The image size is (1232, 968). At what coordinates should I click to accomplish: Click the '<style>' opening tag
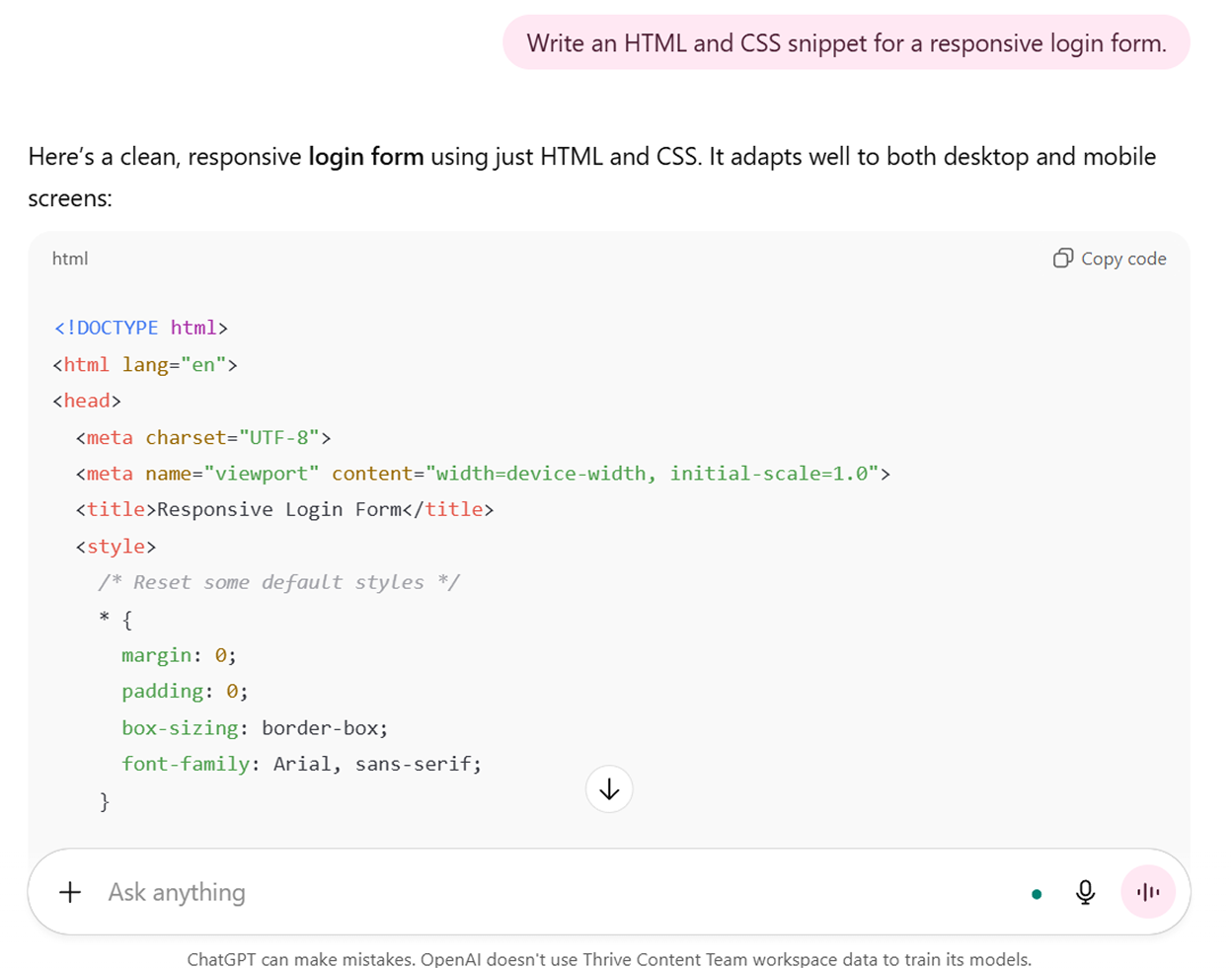click(x=115, y=546)
